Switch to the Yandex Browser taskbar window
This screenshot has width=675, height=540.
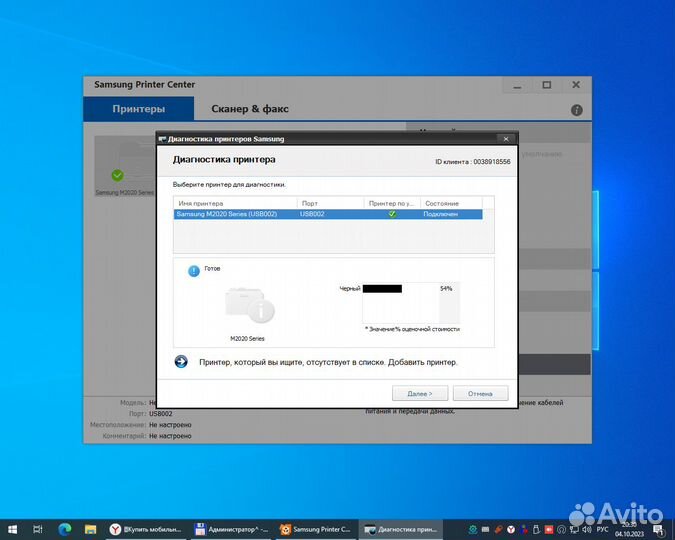[146, 529]
